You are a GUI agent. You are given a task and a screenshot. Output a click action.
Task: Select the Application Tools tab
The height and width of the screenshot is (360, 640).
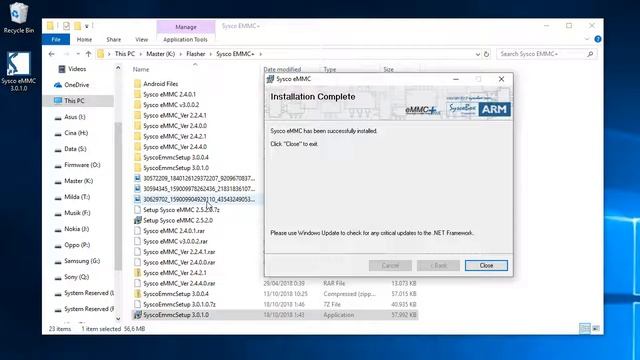[185, 40]
